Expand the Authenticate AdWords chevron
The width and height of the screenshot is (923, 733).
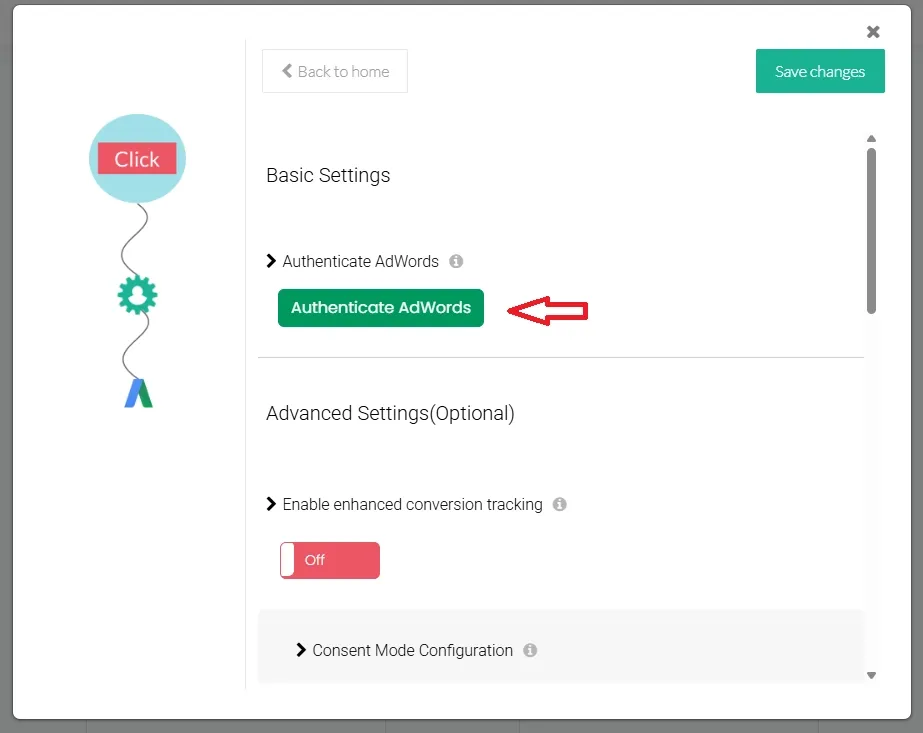click(x=271, y=261)
